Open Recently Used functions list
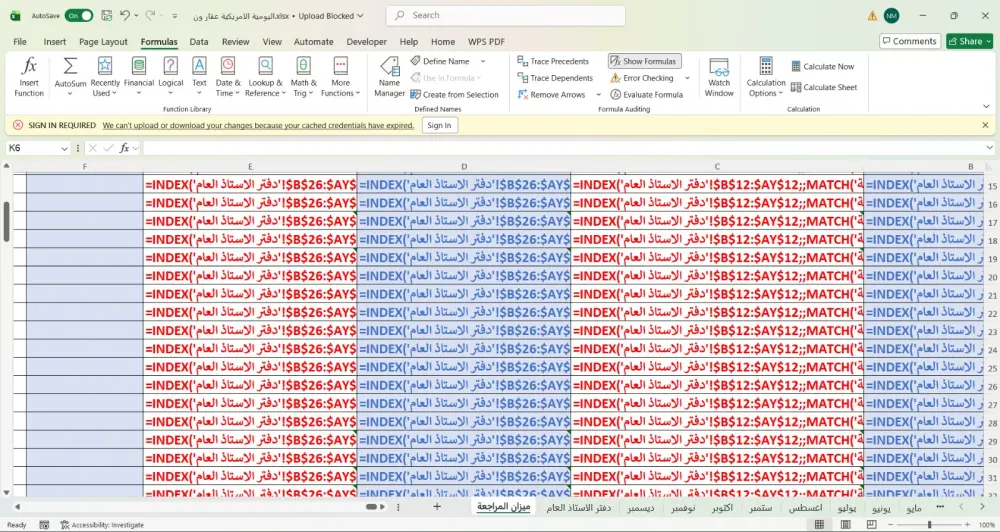The image size is (1000, 532). coord(105,77)
